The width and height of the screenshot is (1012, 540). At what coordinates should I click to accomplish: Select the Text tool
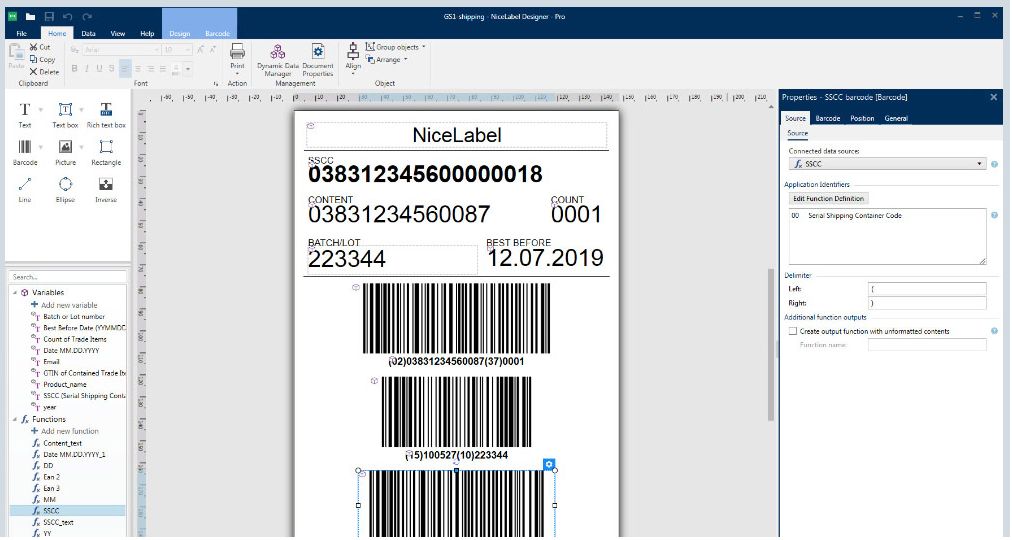25,115
